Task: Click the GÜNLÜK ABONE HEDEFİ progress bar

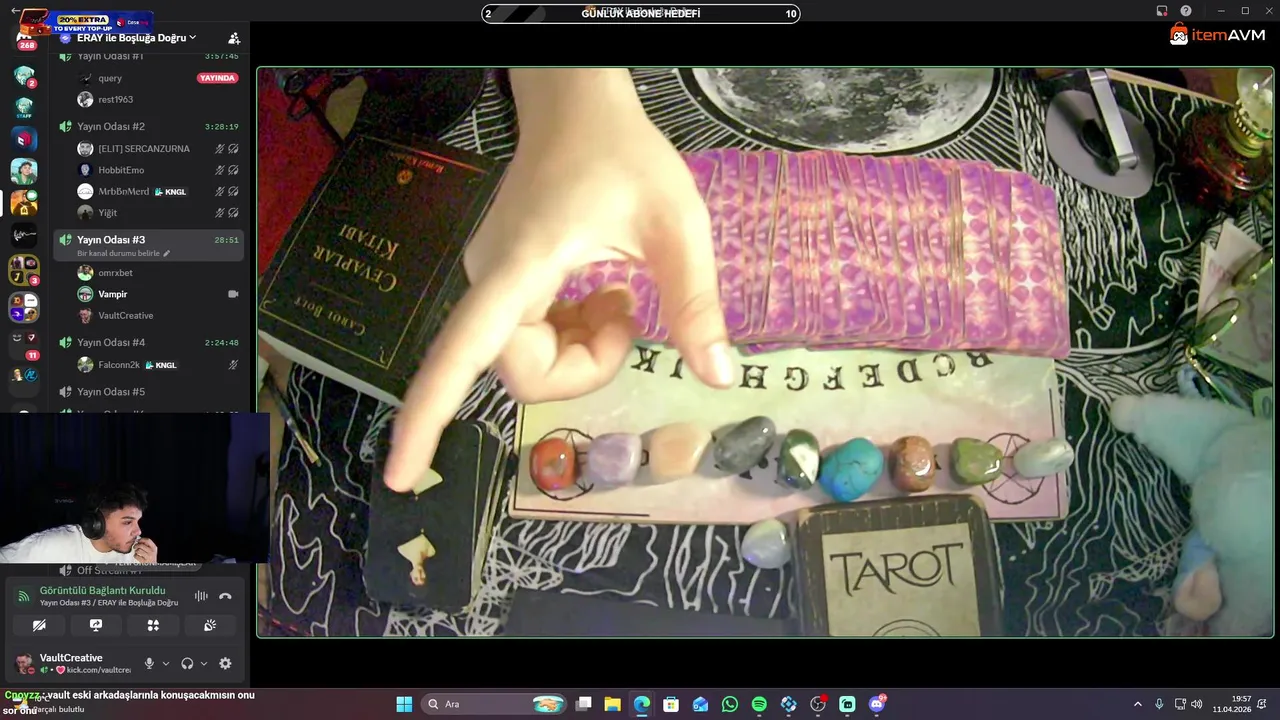Action: tap(641, 13)
